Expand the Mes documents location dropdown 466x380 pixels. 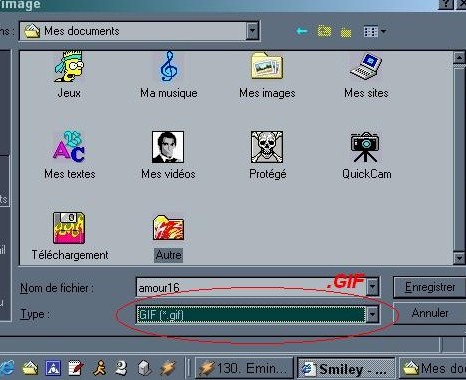pyautogui.click(x=253, y=31)
